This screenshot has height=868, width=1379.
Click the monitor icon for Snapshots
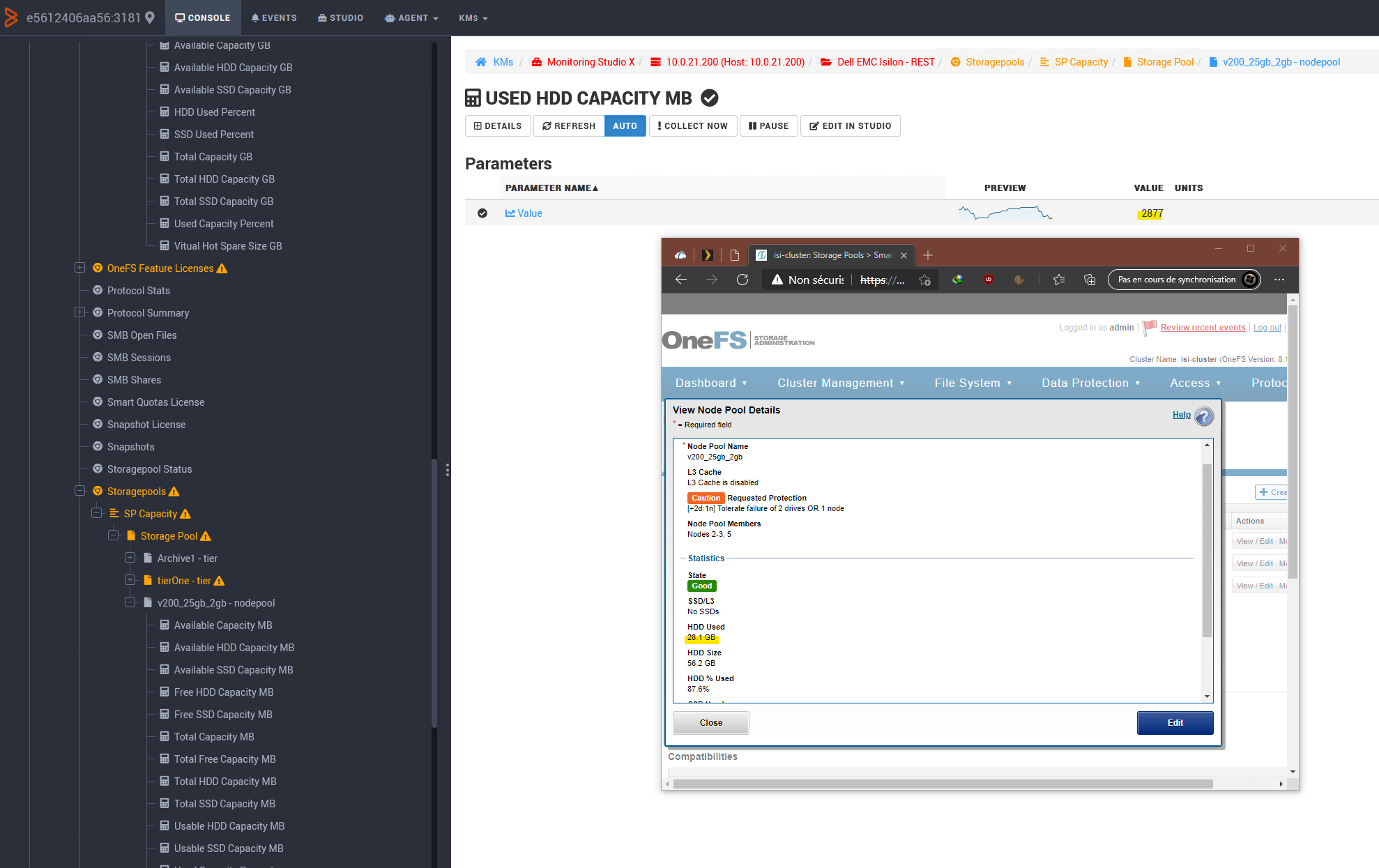coord(98,447)
